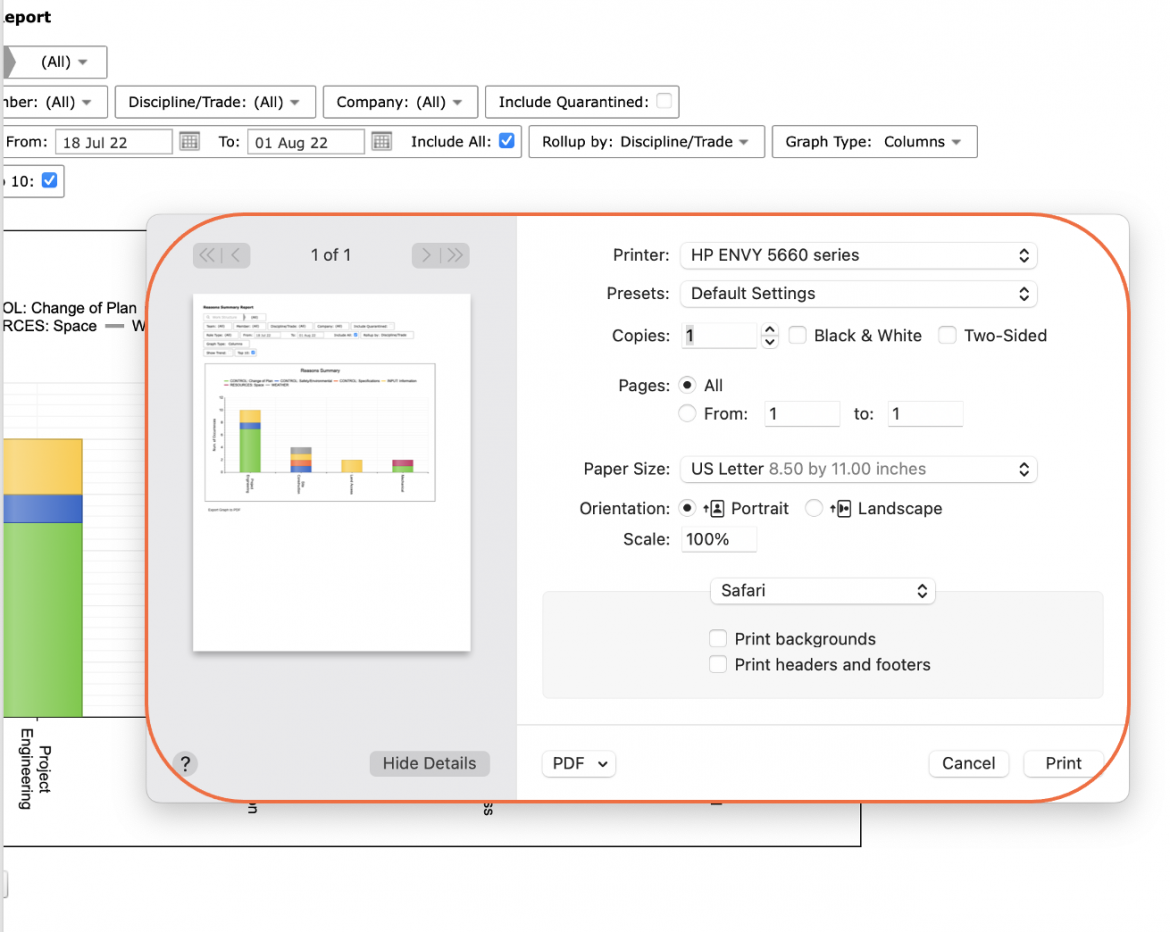Click the Scale percentage field

[x=719, y=539]
